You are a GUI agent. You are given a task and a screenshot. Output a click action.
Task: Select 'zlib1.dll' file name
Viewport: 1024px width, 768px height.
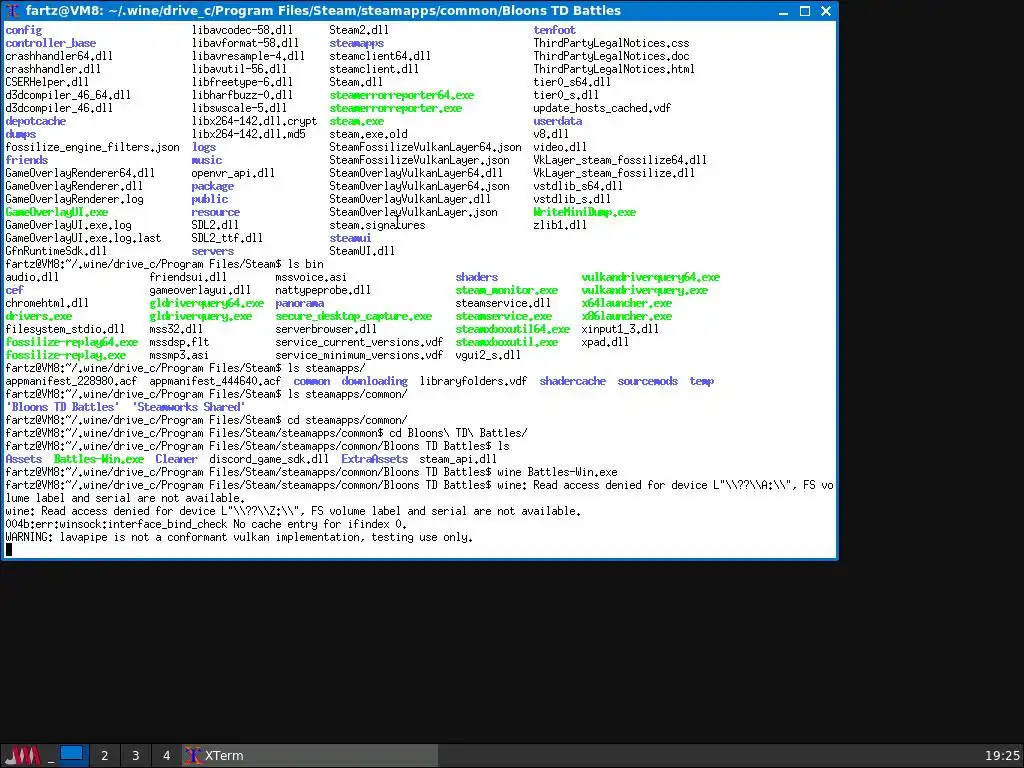pos(560,225)
